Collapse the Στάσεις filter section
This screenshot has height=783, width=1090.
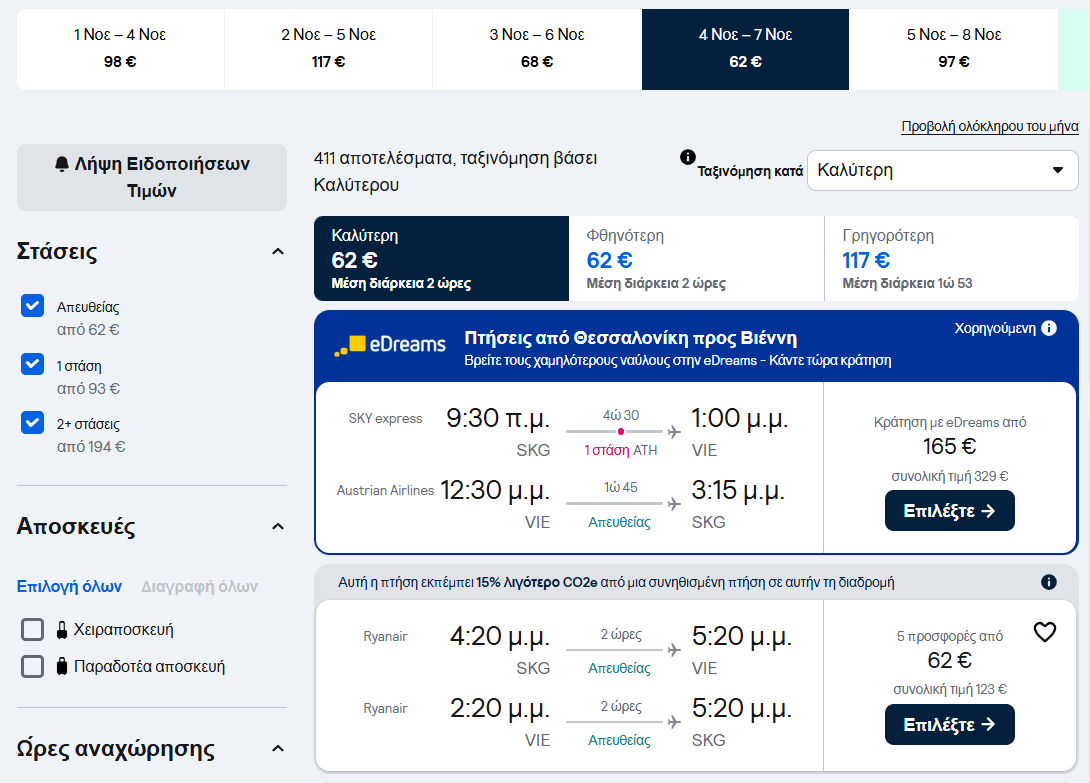tap(278, 252)
